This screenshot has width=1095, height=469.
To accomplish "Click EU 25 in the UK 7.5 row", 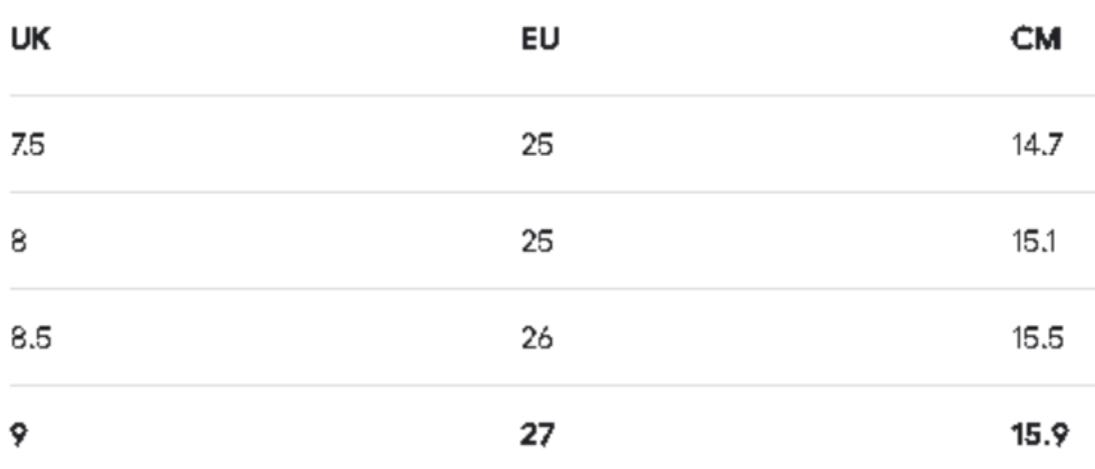I will [x=537, y=146].
